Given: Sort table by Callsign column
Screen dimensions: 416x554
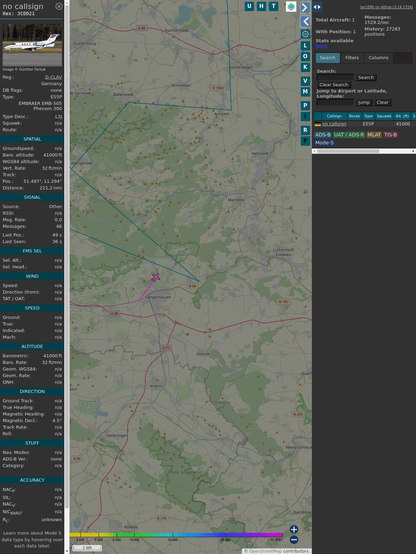Looking at the screenshot, I should [x=334, y=116].
